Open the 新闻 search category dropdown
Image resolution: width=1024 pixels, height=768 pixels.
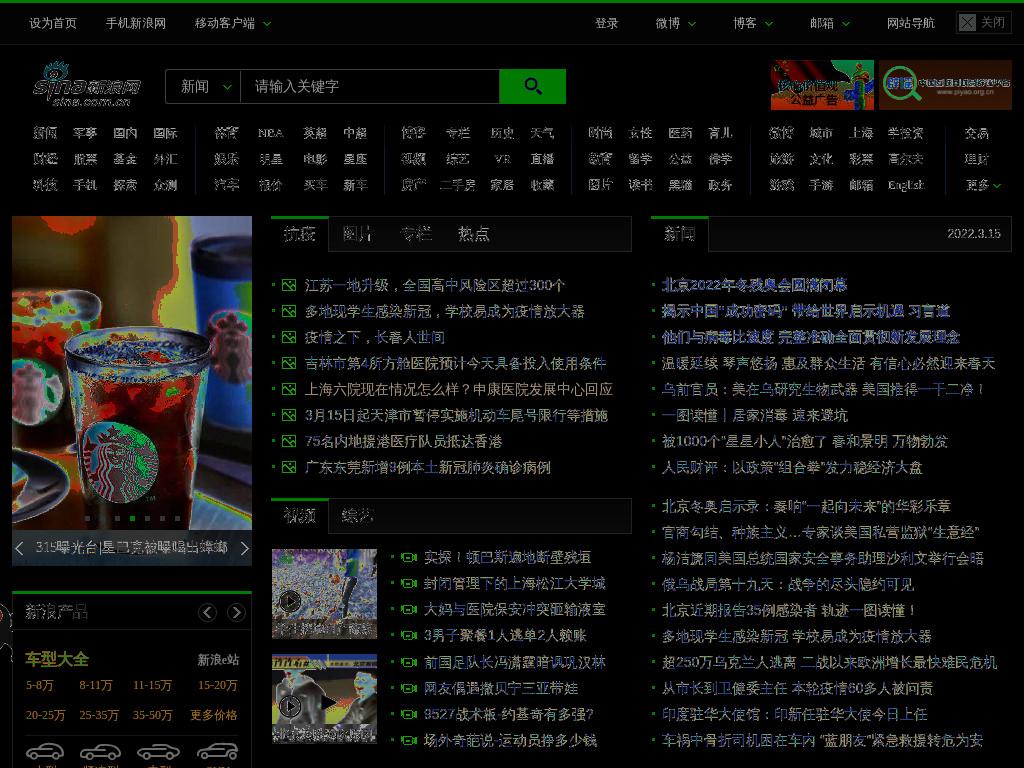tap(204, 86)
